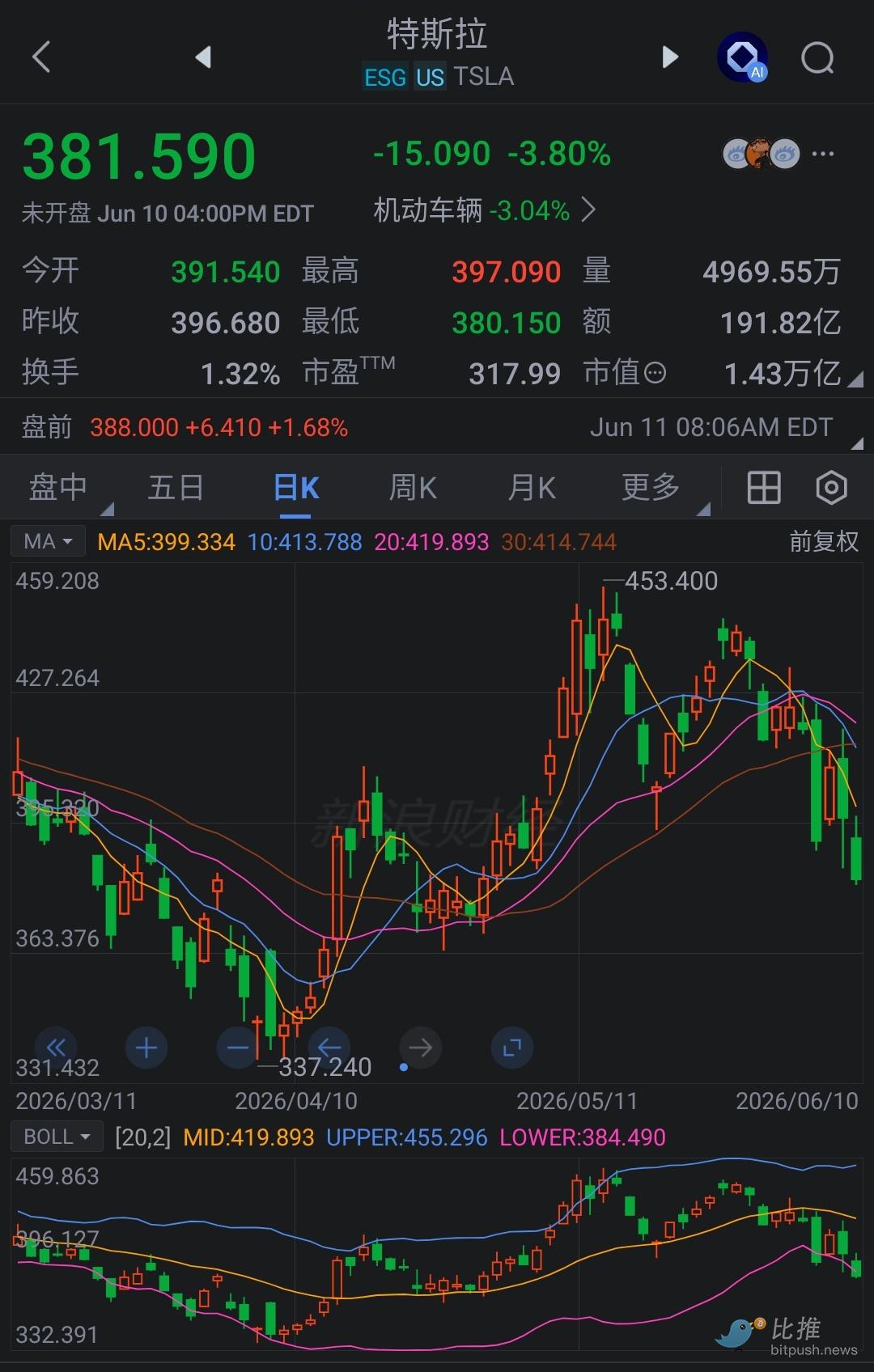Image resolution: width=874 pixels, height=1372 pixels.
Task: Go back using the top-left arrow
Action: (x=41, y=57)
